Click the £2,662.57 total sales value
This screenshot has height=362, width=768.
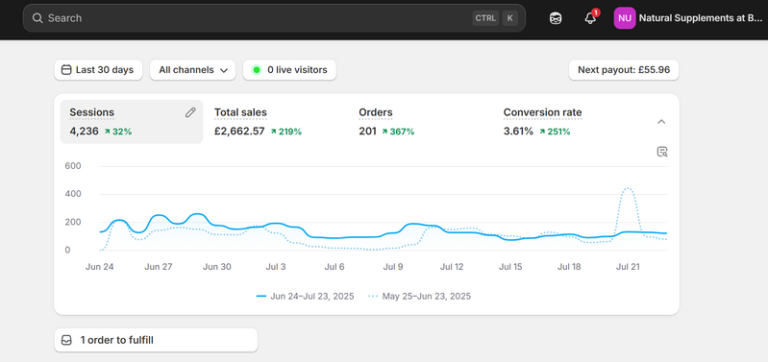point(239,131)
